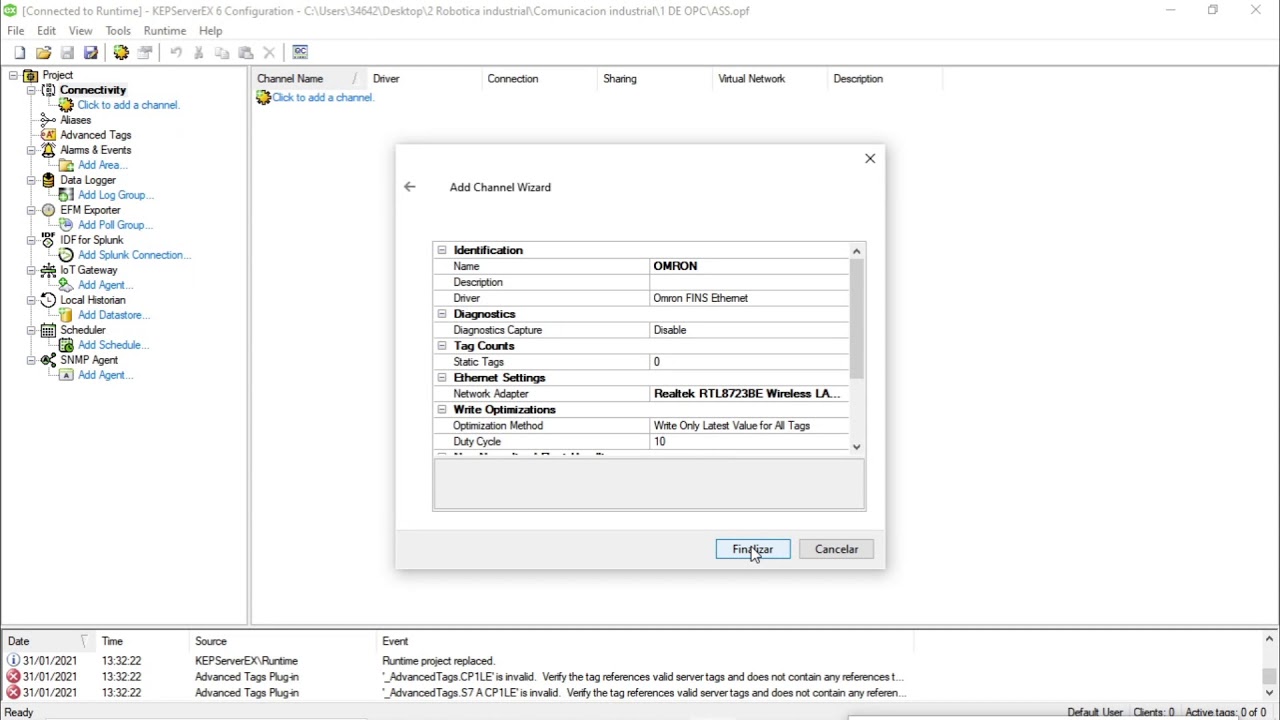Image resolution: width=1280 pixels, height=720 pixels.
Task: Click the Add Area... link
Action: point(103,165)
